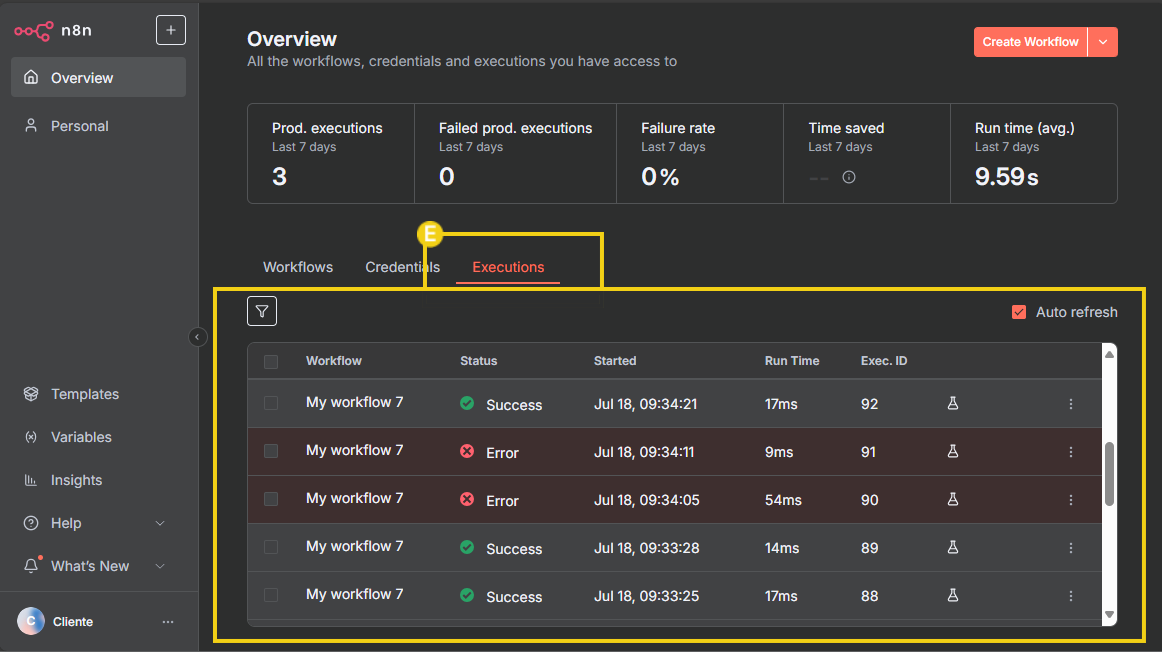The image size is (1162, 652).
Task: Open My workflow 7 from execution 90 row
Action: tap(355, 499)
